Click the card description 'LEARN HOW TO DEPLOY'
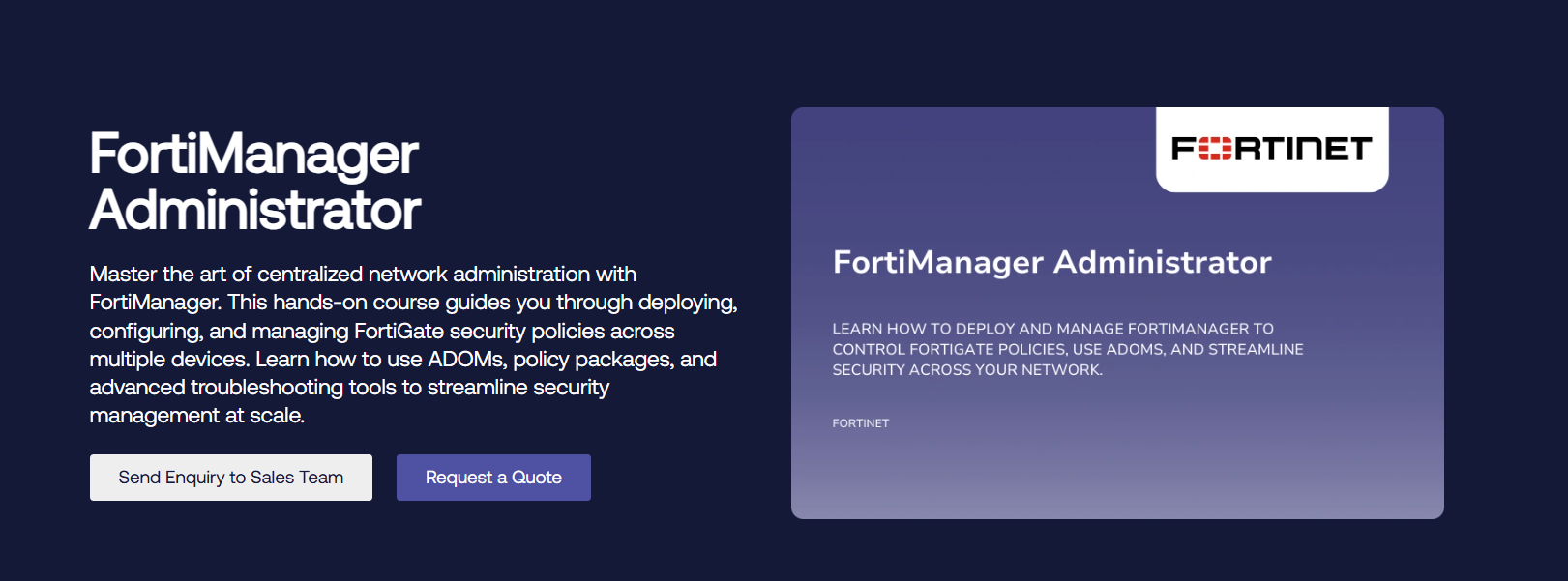Viewport: 1568px width, 581px height. tap(1068, 349)
